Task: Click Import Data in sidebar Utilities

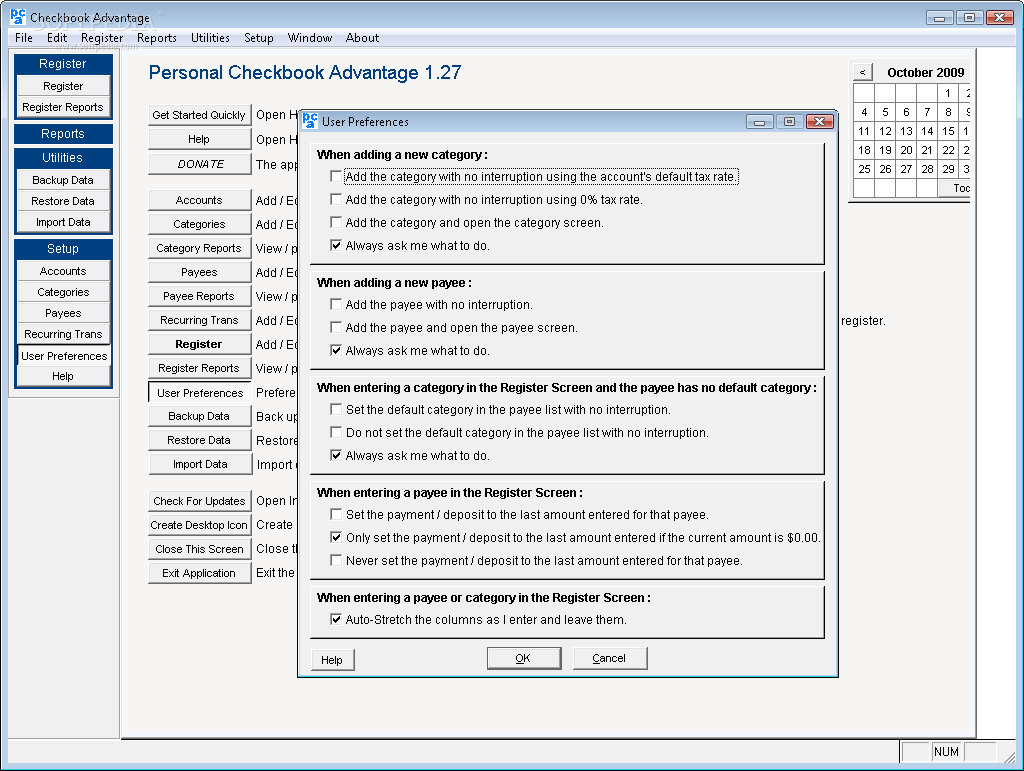Action: [x=63, y=222]
